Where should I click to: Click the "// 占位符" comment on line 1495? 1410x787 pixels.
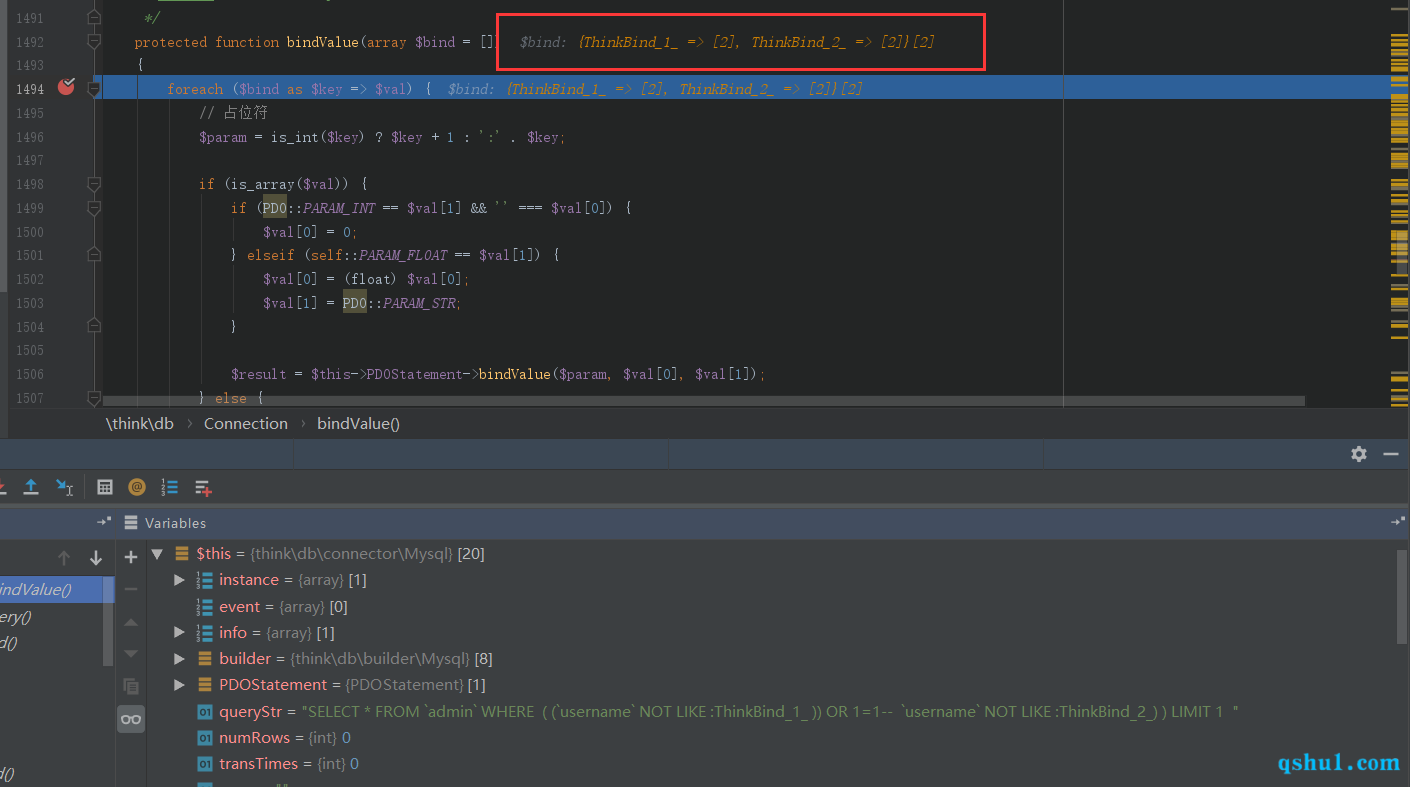click(233, 113)
